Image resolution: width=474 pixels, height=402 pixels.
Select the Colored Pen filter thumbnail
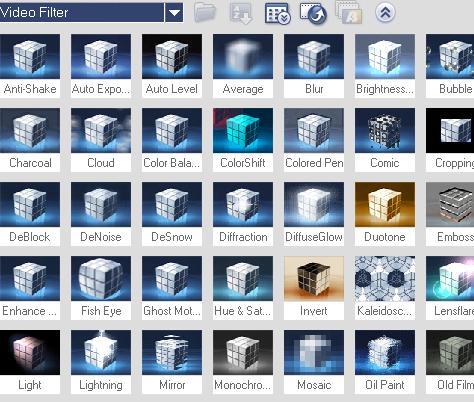tap(314, 130)
